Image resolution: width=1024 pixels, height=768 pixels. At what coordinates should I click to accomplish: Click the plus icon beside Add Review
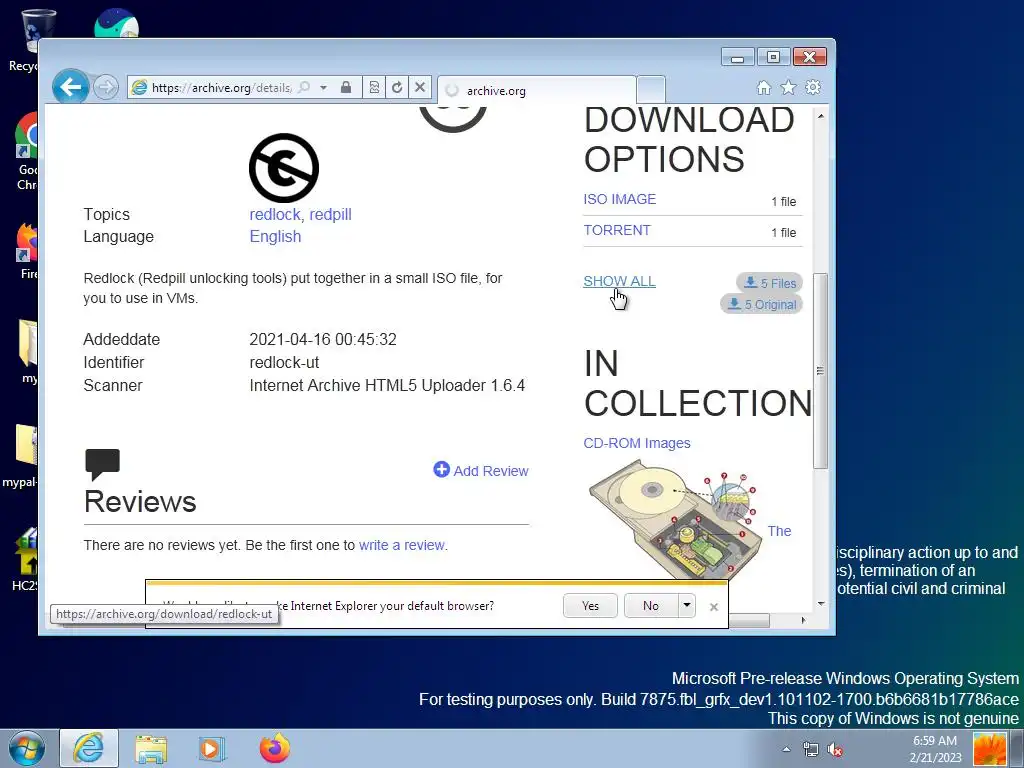tap(441, 470)
